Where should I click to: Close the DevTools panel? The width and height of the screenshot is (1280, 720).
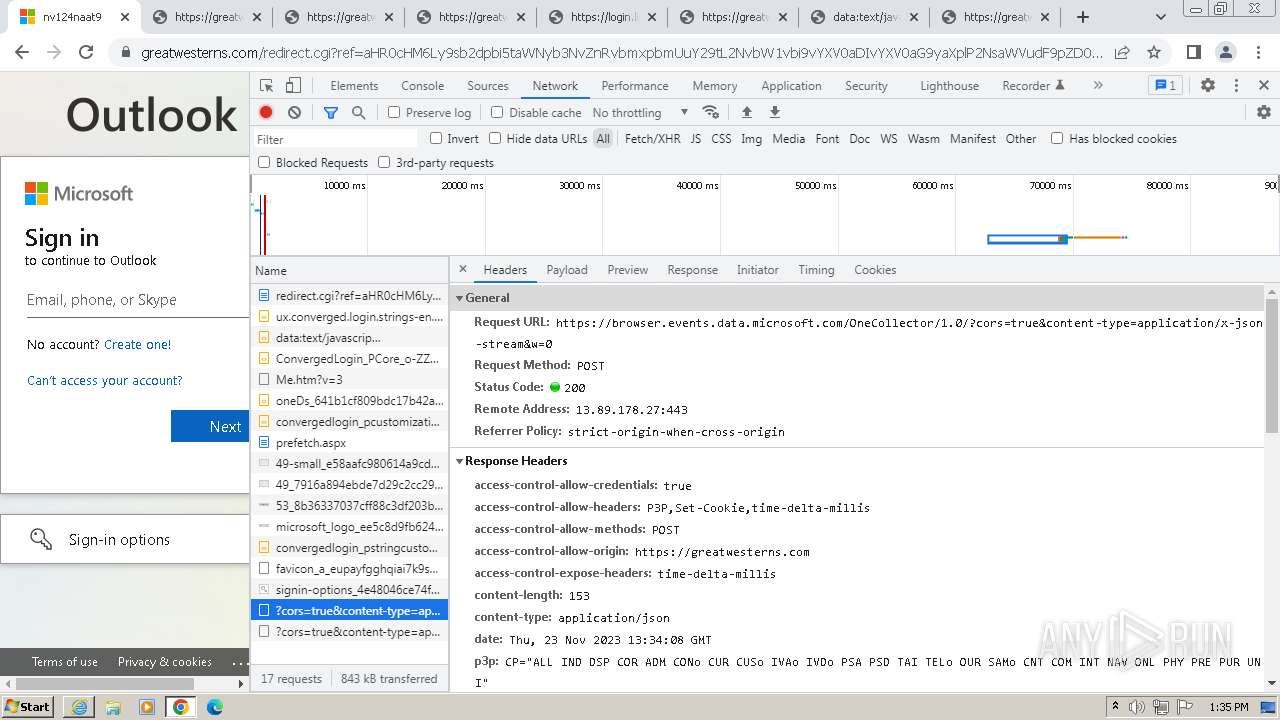coord(1264,86)
